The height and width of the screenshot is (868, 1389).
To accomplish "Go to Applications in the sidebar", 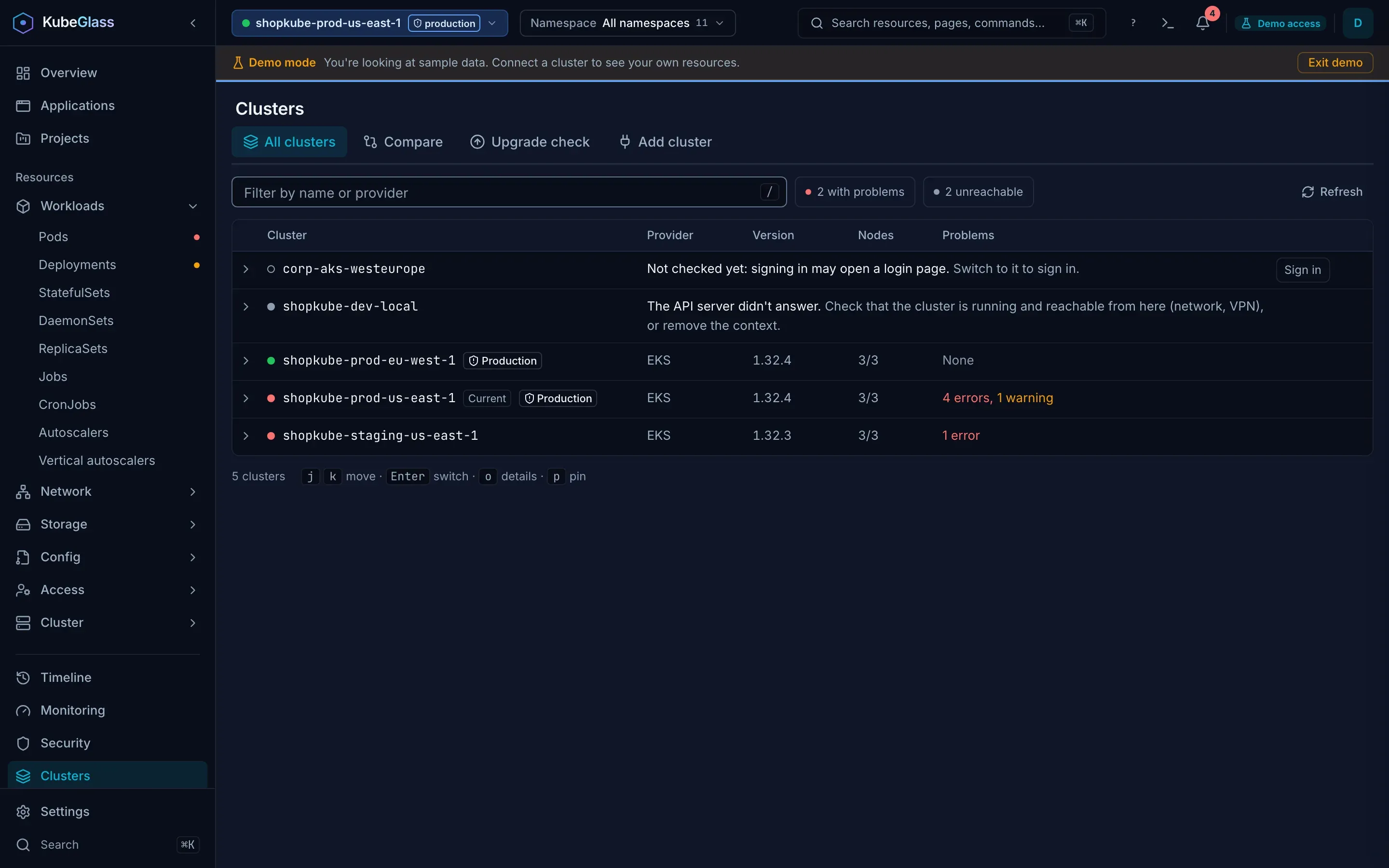I will click(x=108, y=106).
